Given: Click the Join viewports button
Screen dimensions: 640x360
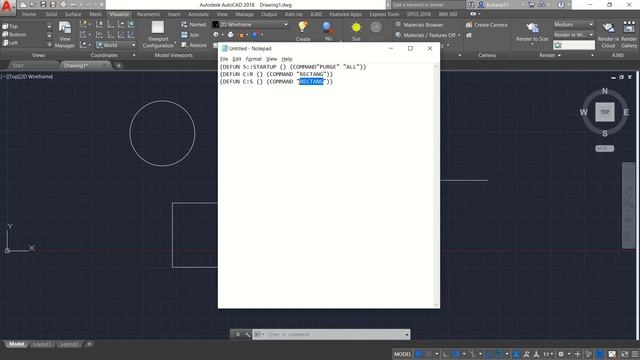Looking at the screenshot, I should (x=190, y=35).
